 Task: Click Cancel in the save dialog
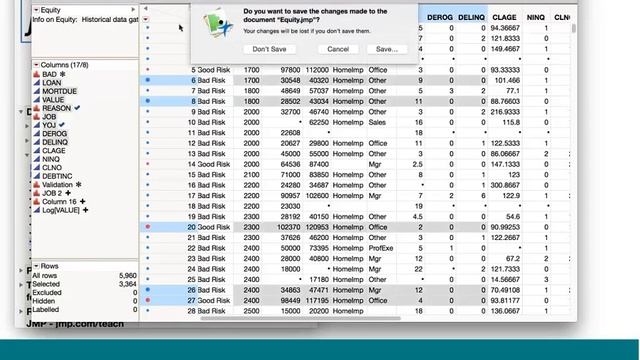click(338, 49)
